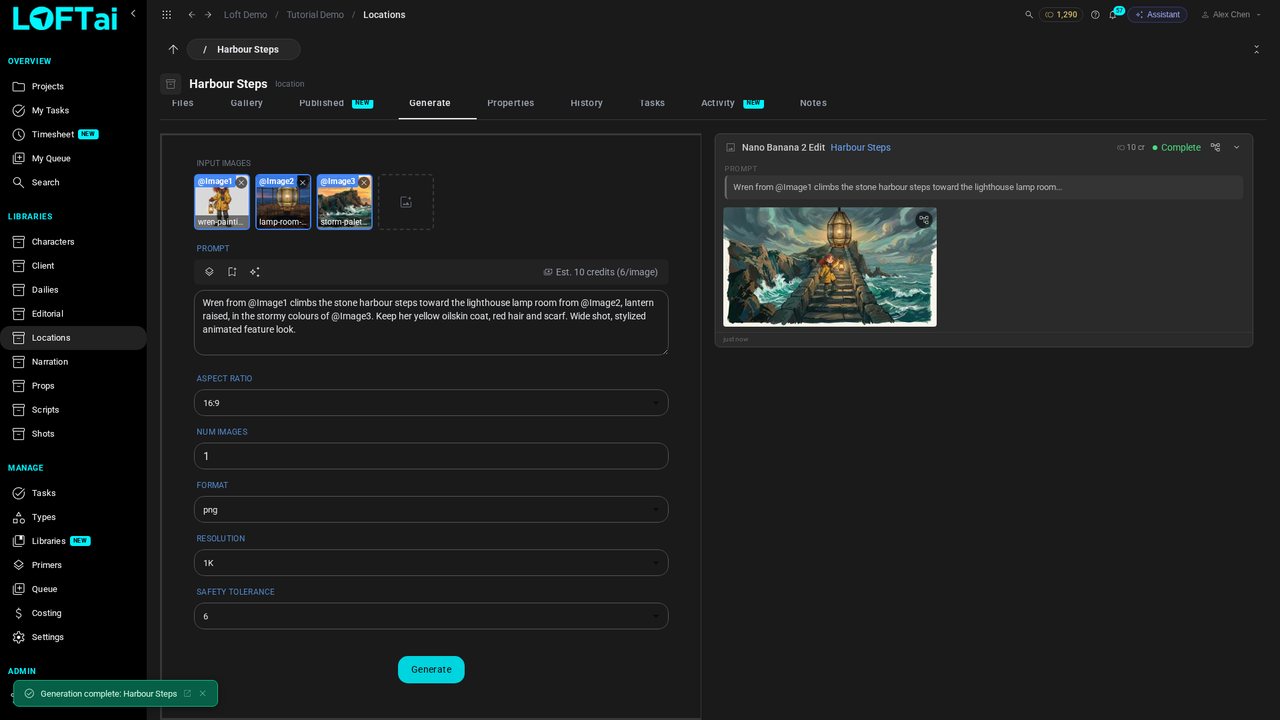Open the link icon in the generation toast

[187, 694]
